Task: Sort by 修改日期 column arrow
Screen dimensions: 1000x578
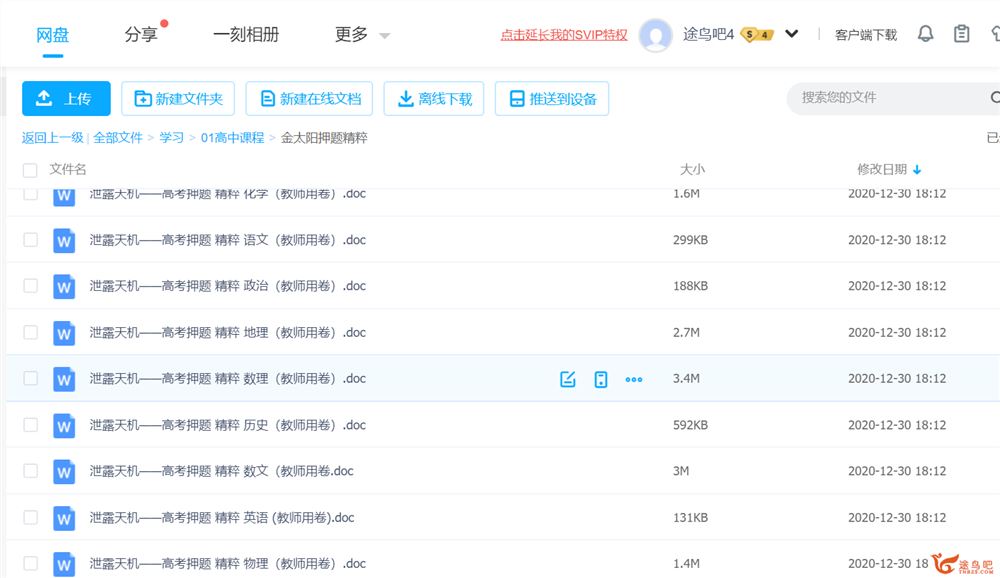Action: coord(917,170)
